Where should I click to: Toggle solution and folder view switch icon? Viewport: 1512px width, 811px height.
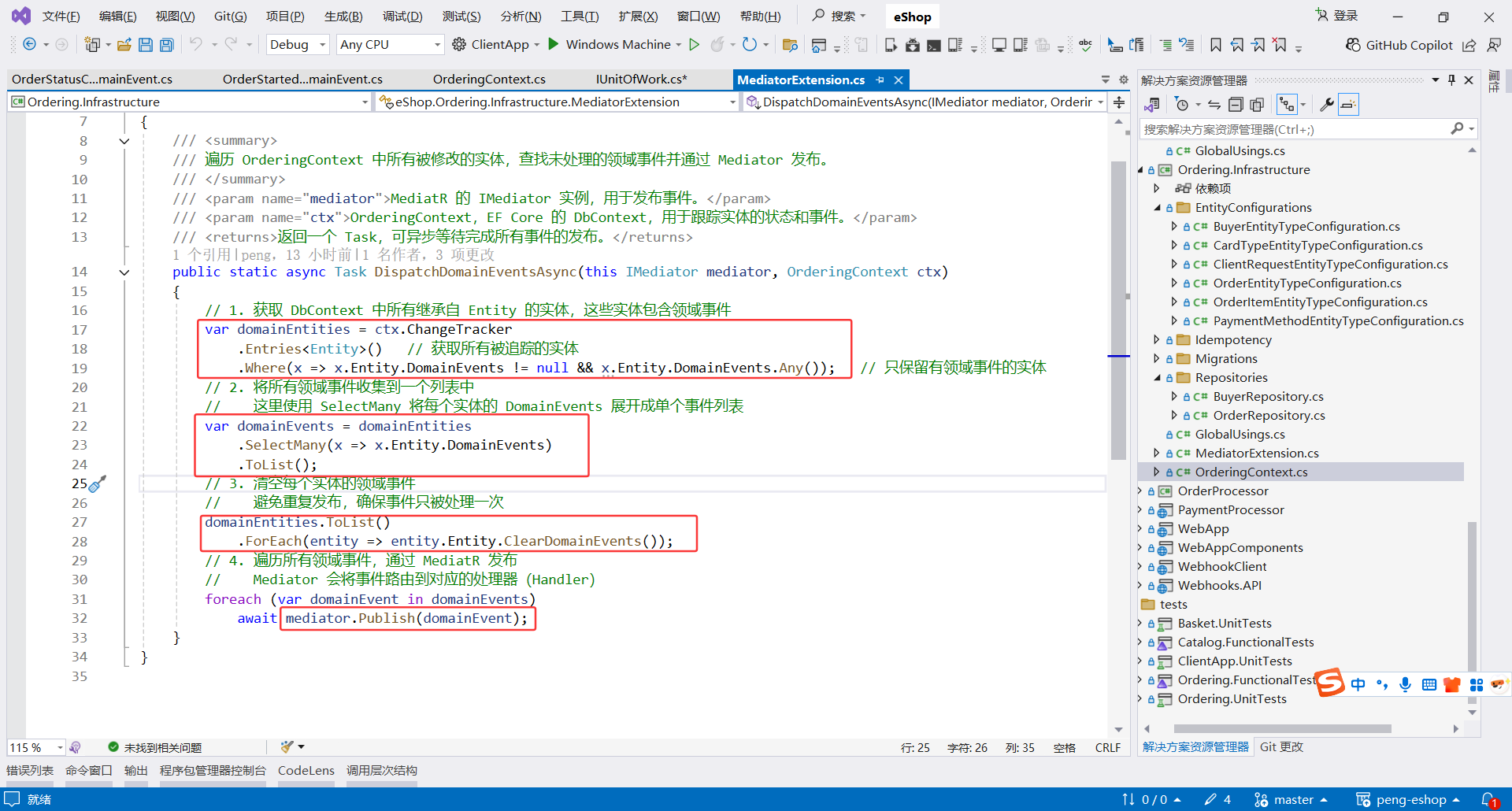tap(1152, 105)
